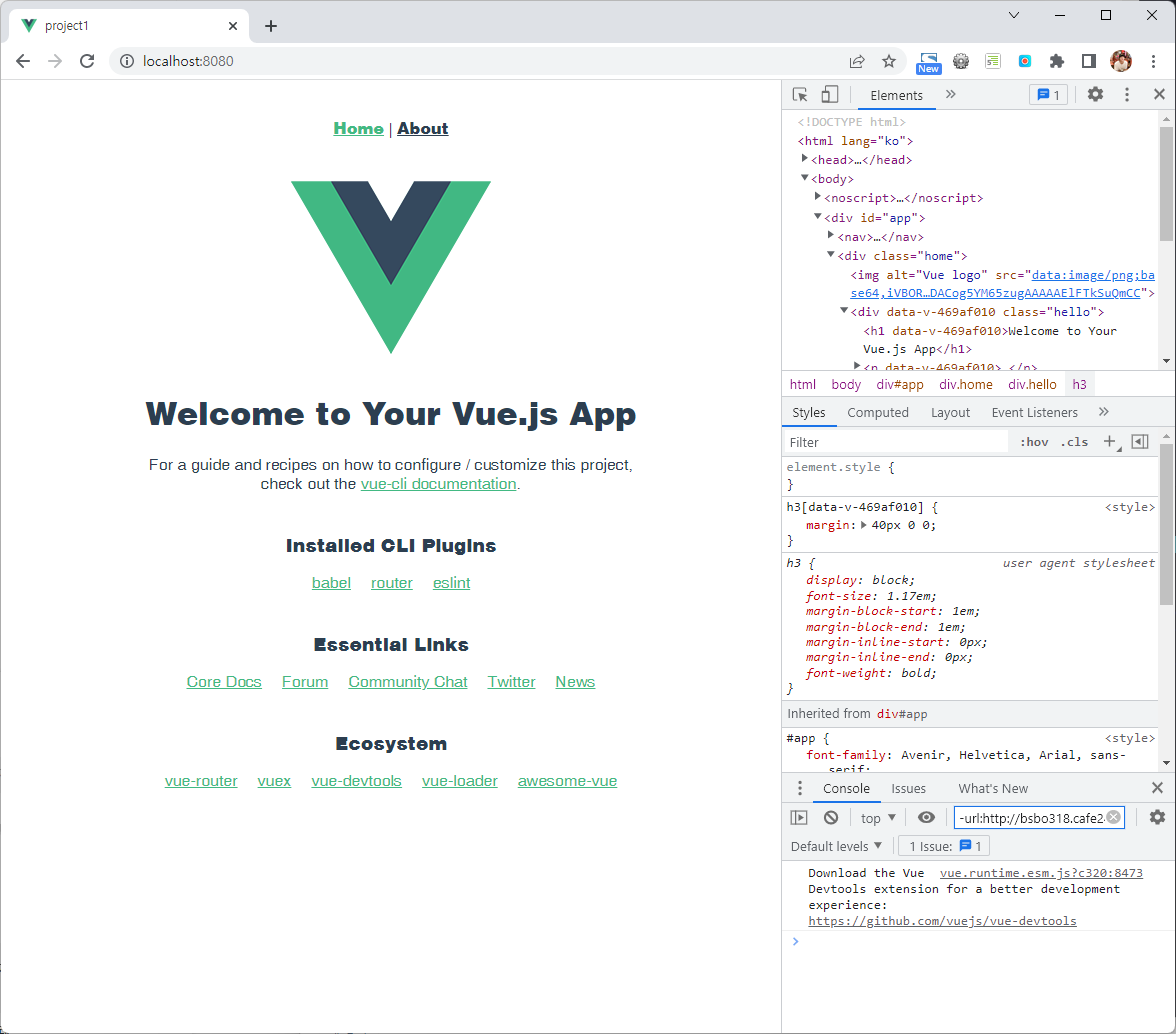Open the extension with New badge
The width and height of the screenshot is (1176, 1034).
click(928, 63)
